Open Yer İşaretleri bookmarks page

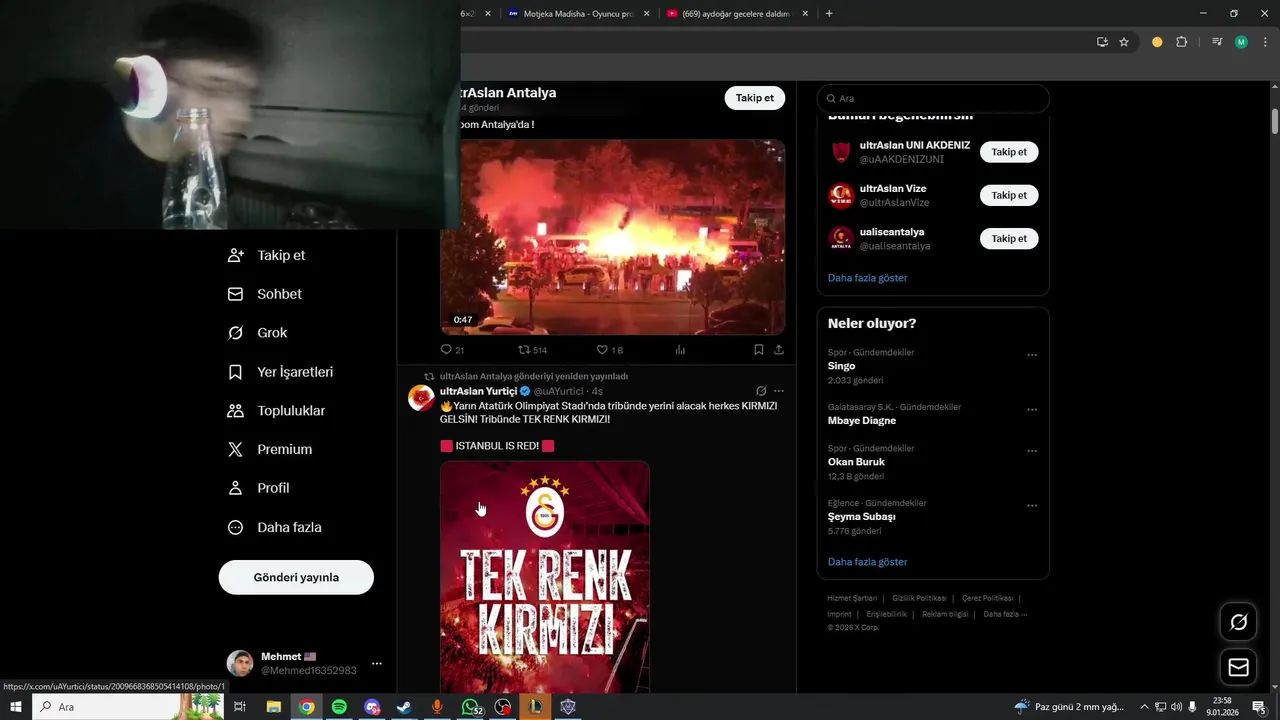click(x=281, y=372)
